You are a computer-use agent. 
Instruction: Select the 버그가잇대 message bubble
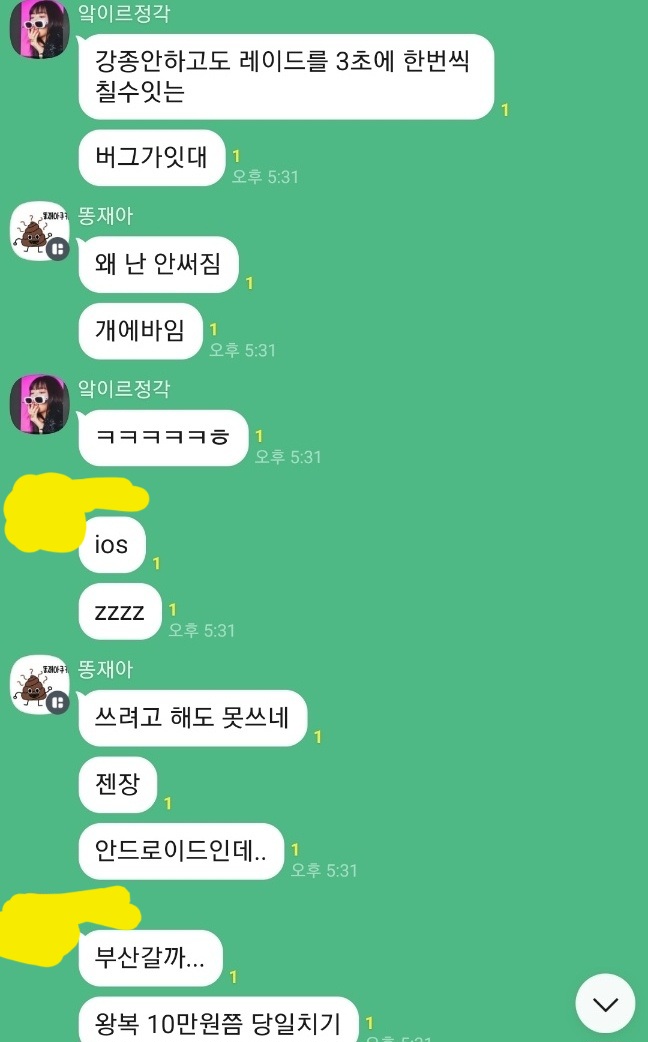point(152,157)
